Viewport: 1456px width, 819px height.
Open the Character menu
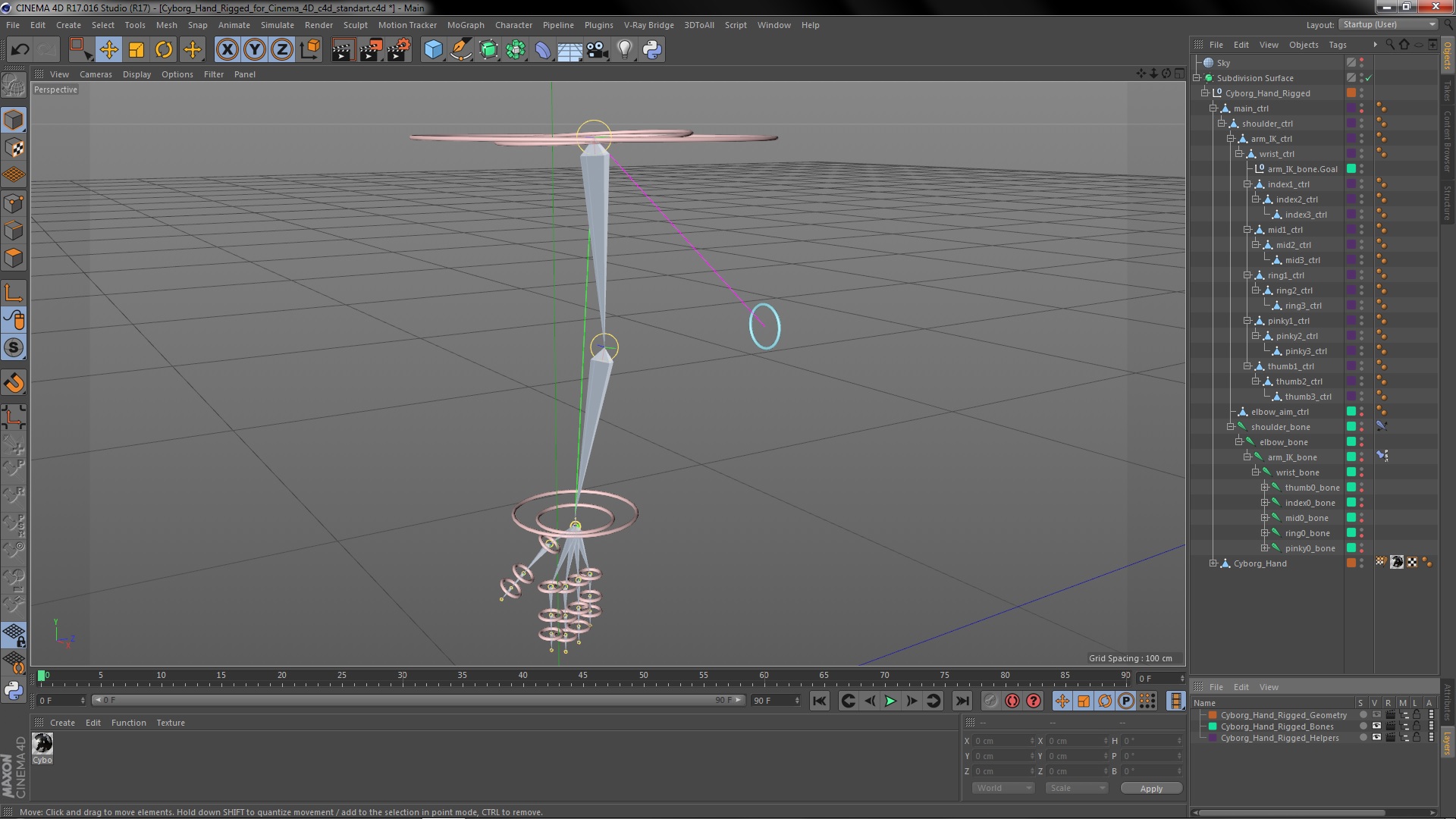pos(513,25)
